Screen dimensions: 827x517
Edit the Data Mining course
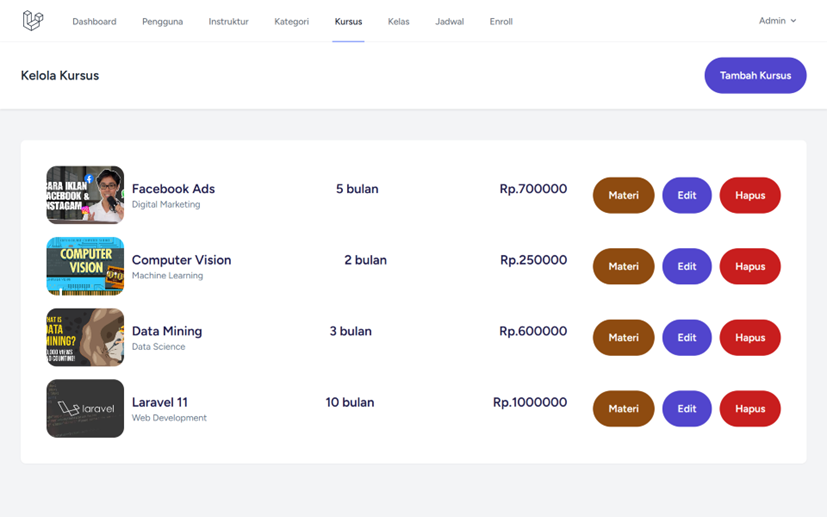click(x=687, y=338)
